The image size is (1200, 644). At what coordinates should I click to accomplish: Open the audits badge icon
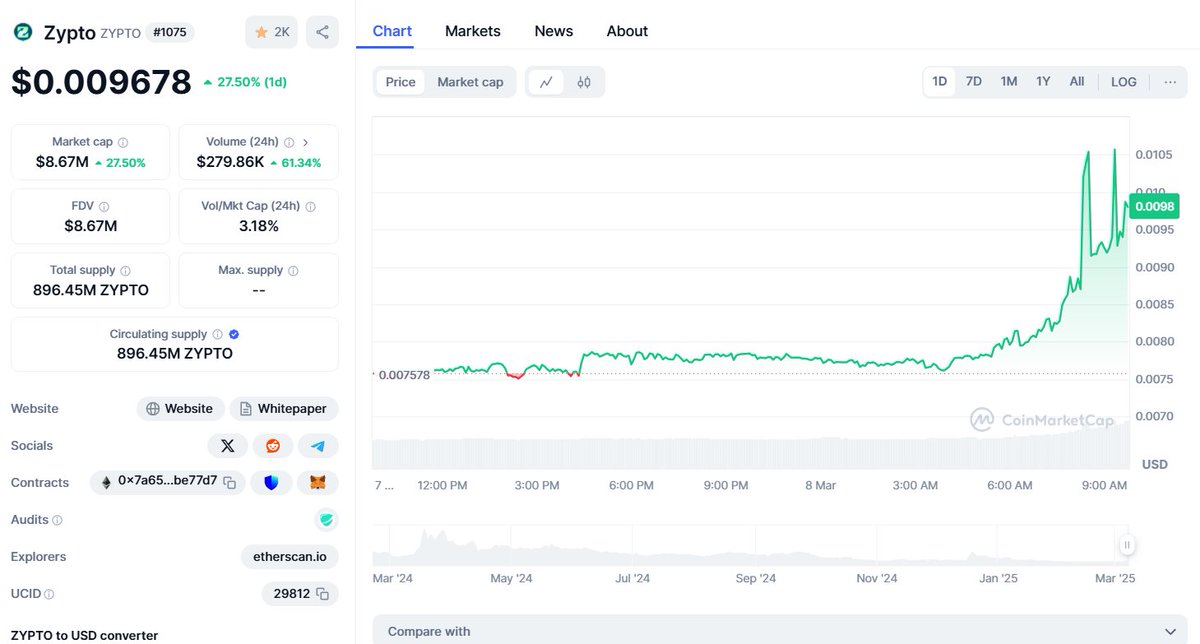tap(325, 520)
